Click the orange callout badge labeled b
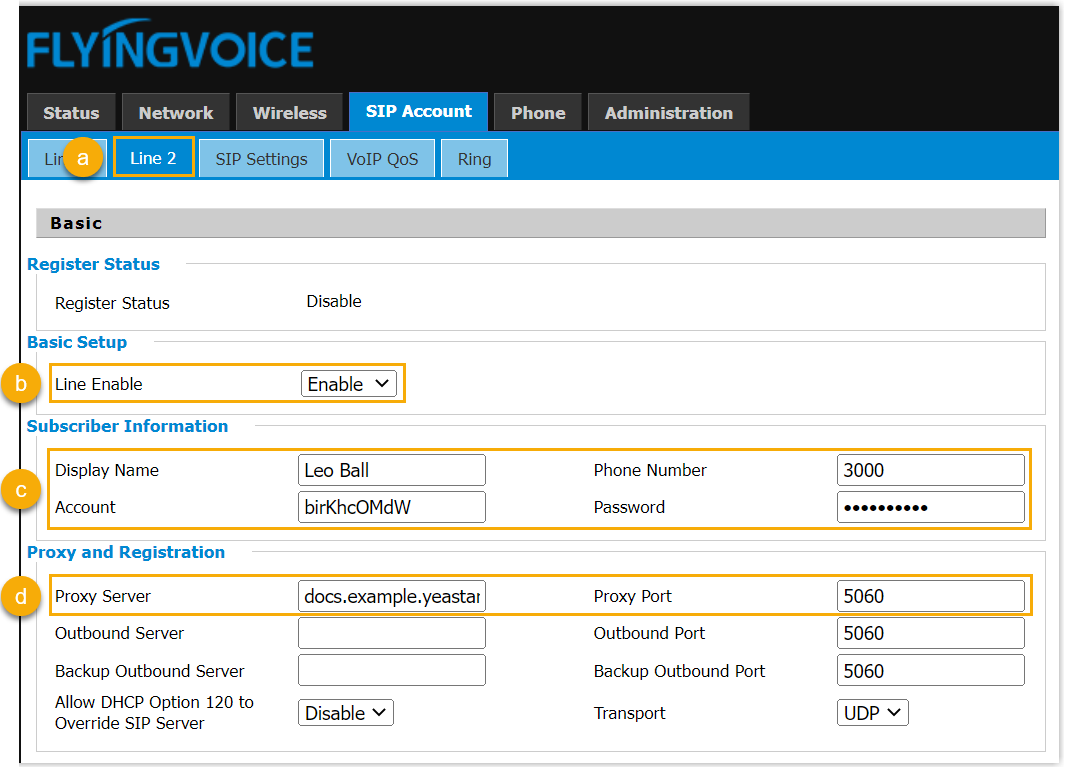This screenshot has height=767, width=1065. coord(20,384)
